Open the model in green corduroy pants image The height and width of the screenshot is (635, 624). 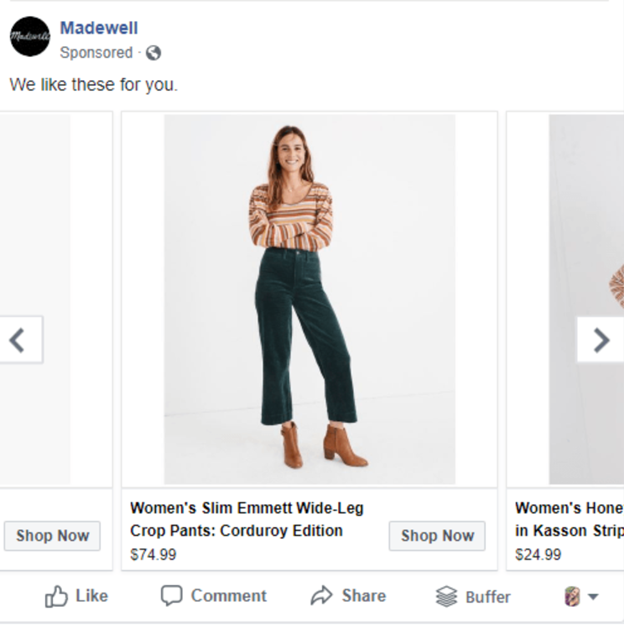coord(309,299)
